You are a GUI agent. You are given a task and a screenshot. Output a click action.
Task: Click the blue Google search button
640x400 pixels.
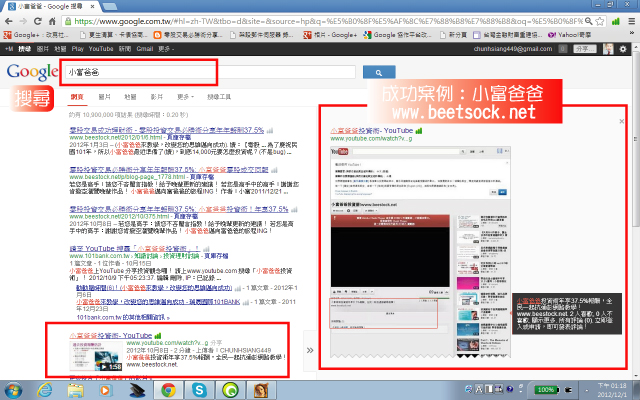[x=379, y=72]
